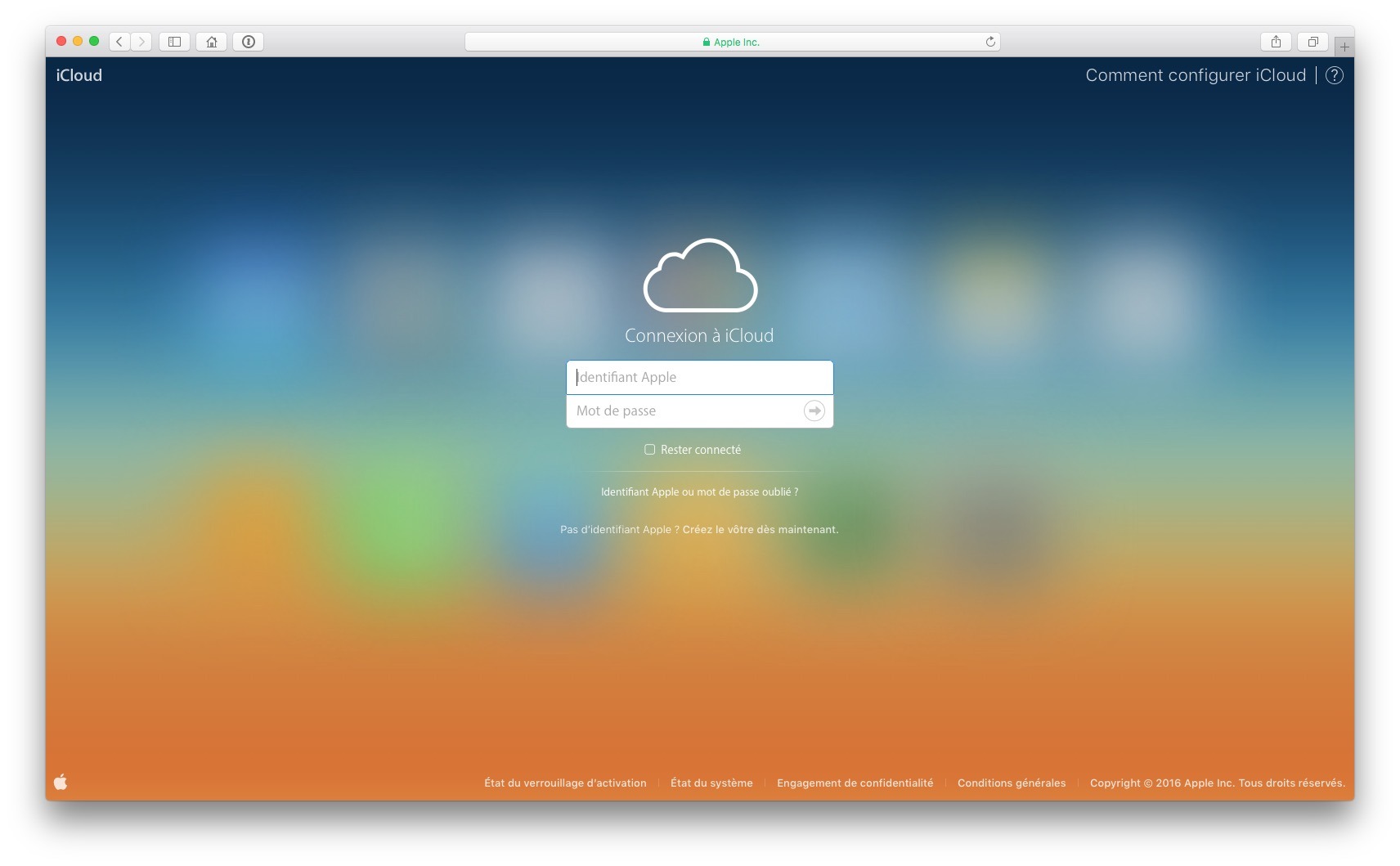Image resolution: width=1400 pixels, height=866 pixels.
Task: Open Comment configurer iCloud link
Action: tap(1196, 75)
